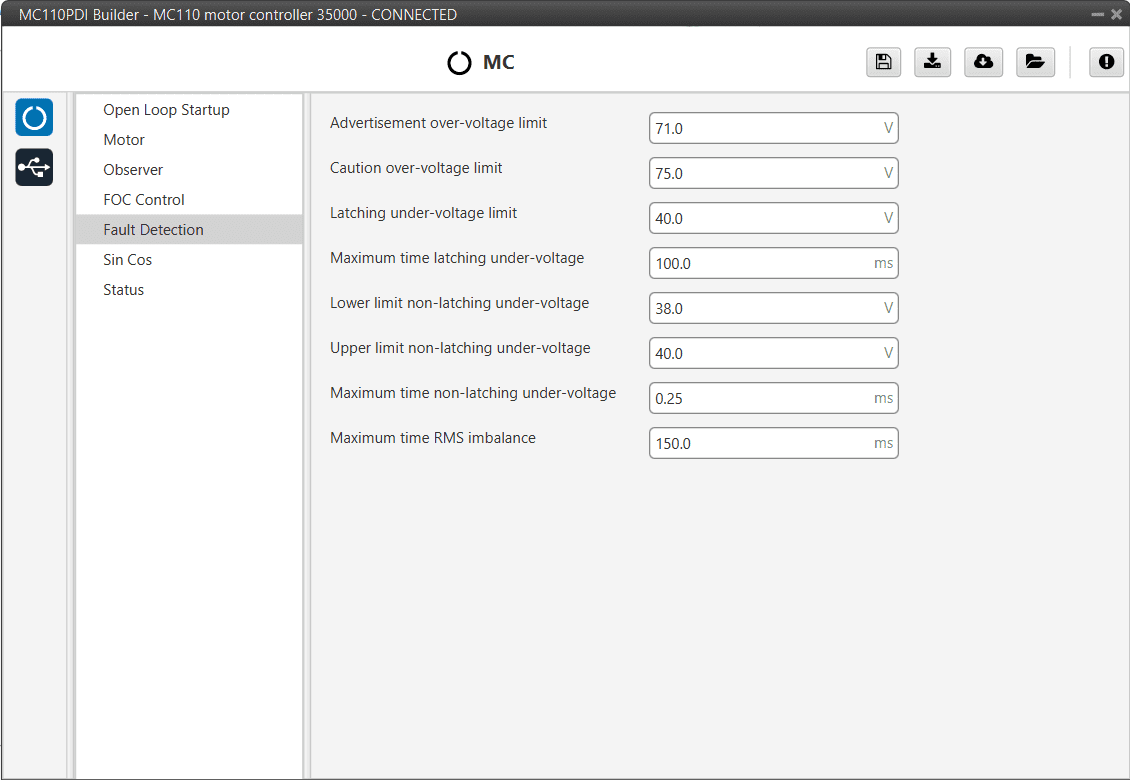1130x780 pixels.
Task: Edit the Maximum time non-latching under-voltage field
Action: (x=773, y=398)
